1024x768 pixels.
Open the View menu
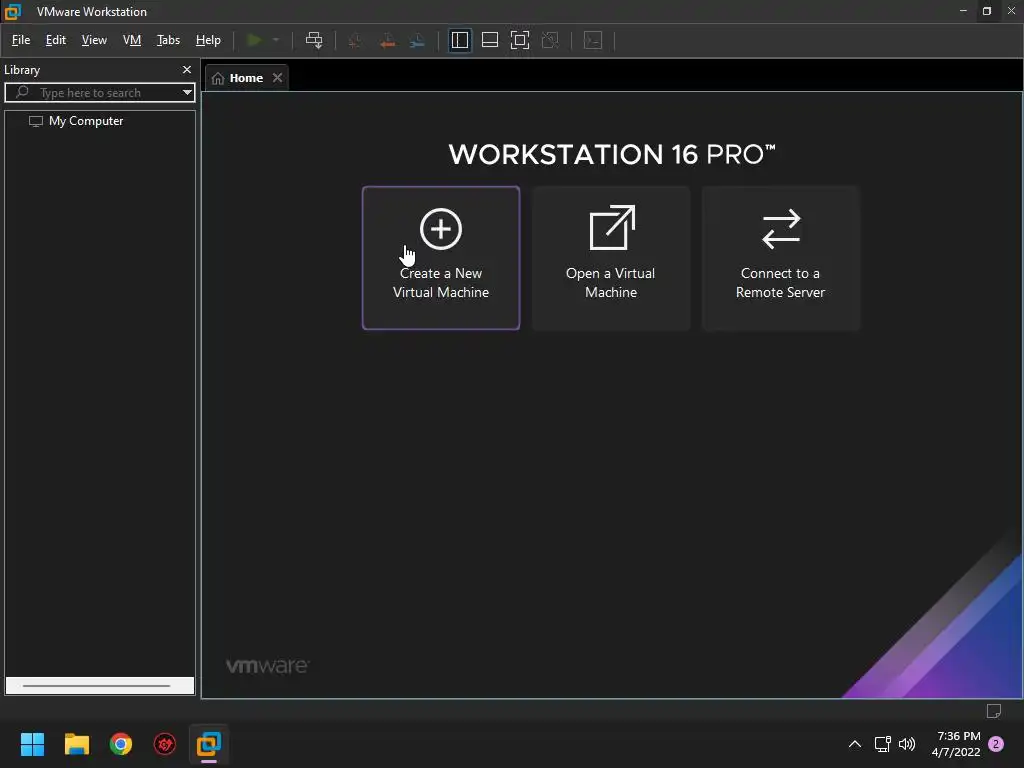tap(94, 40)
